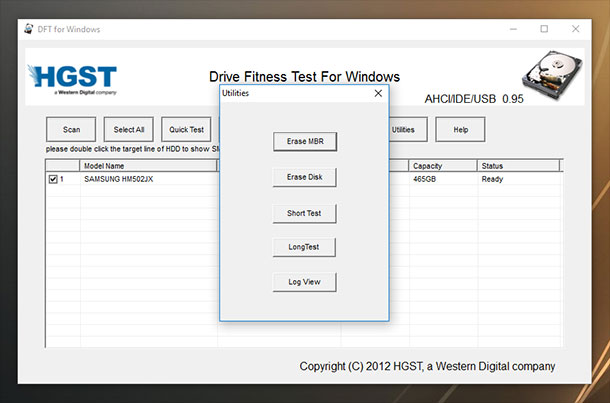This screenshot has height=403, width=610.
Task: Click the Erase MBR button
Action: click(x=305, y=142)
